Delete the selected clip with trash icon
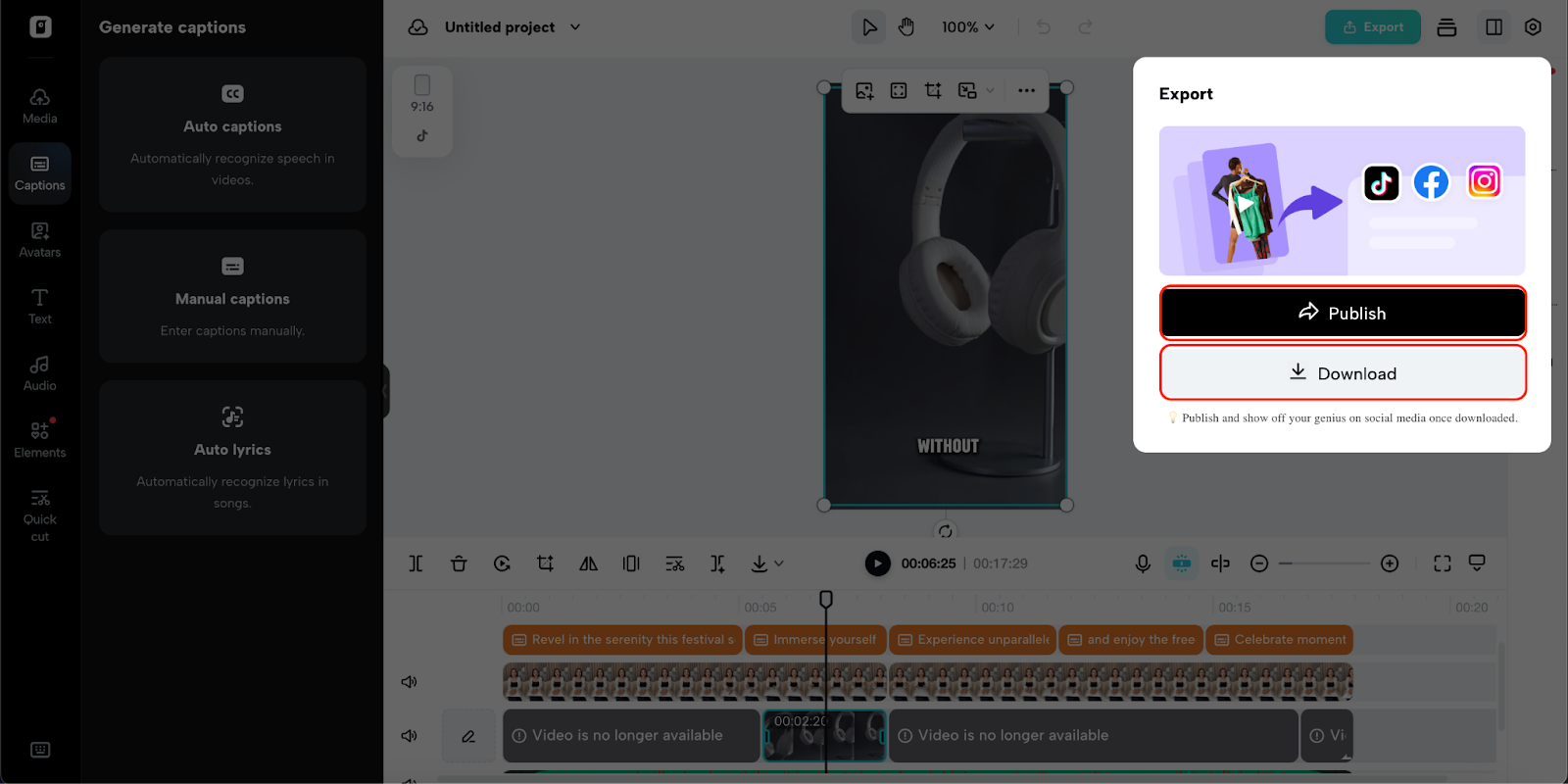 459,563
